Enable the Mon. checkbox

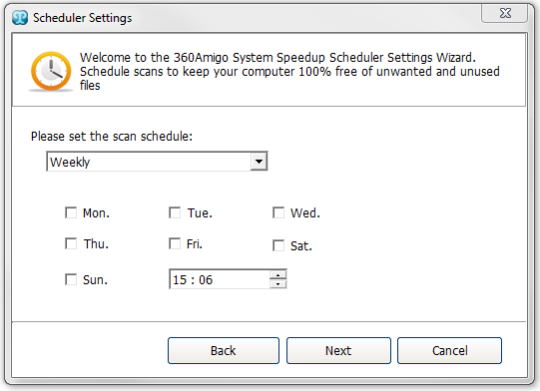(x=71, y=213)
